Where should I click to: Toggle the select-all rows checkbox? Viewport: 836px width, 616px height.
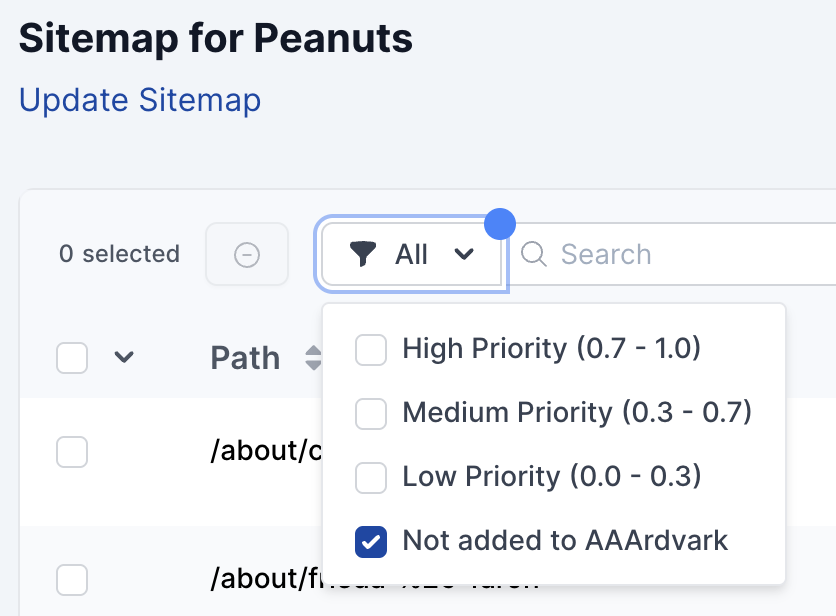point(72,357)
